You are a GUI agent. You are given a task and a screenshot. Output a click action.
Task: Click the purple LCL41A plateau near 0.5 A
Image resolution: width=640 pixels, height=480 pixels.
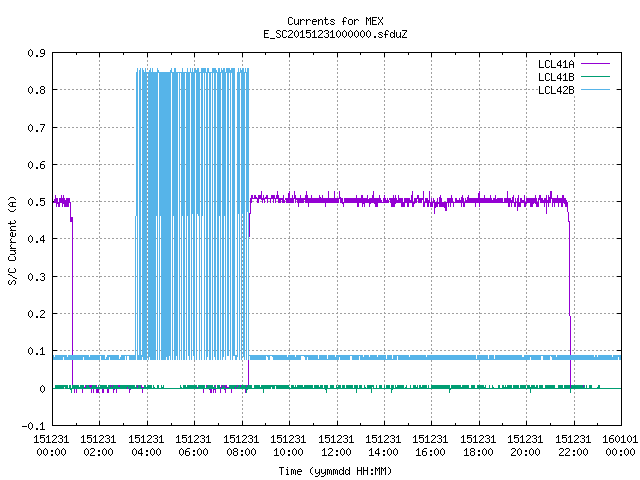click(408, 200)
